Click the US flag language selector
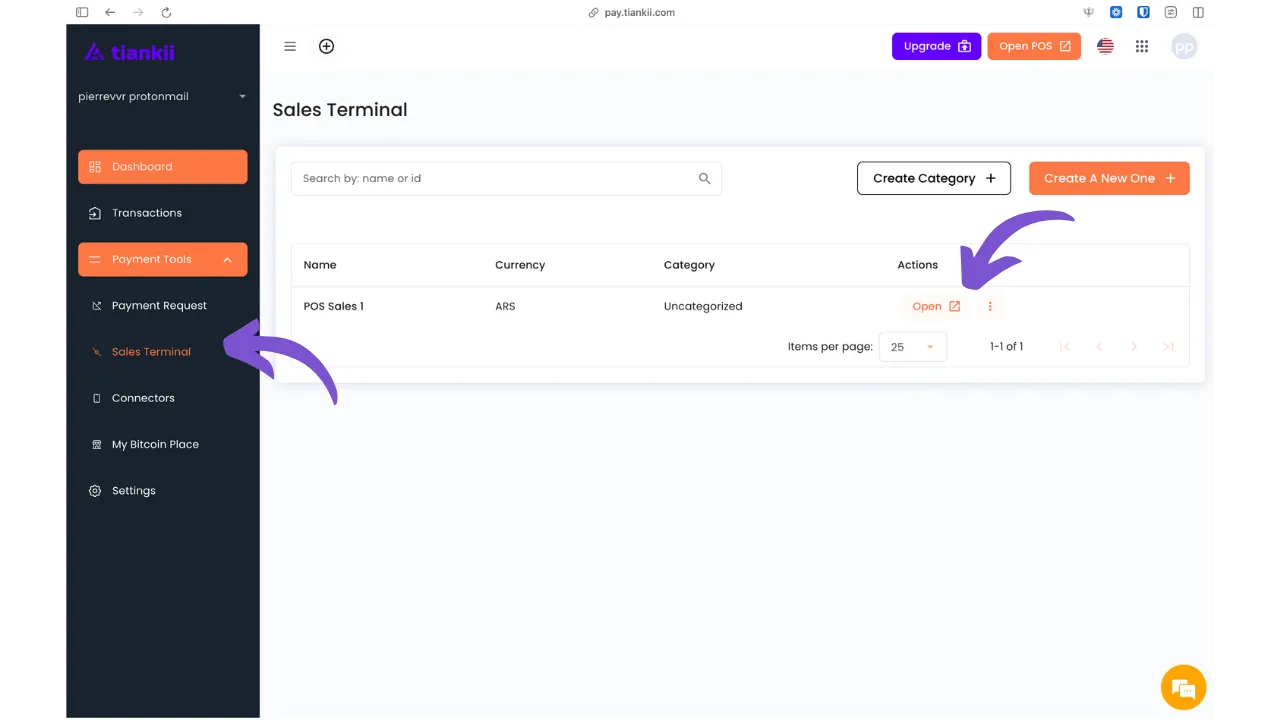The image size is (1280, 720). pyautogui.click(x=1105, y=46)
